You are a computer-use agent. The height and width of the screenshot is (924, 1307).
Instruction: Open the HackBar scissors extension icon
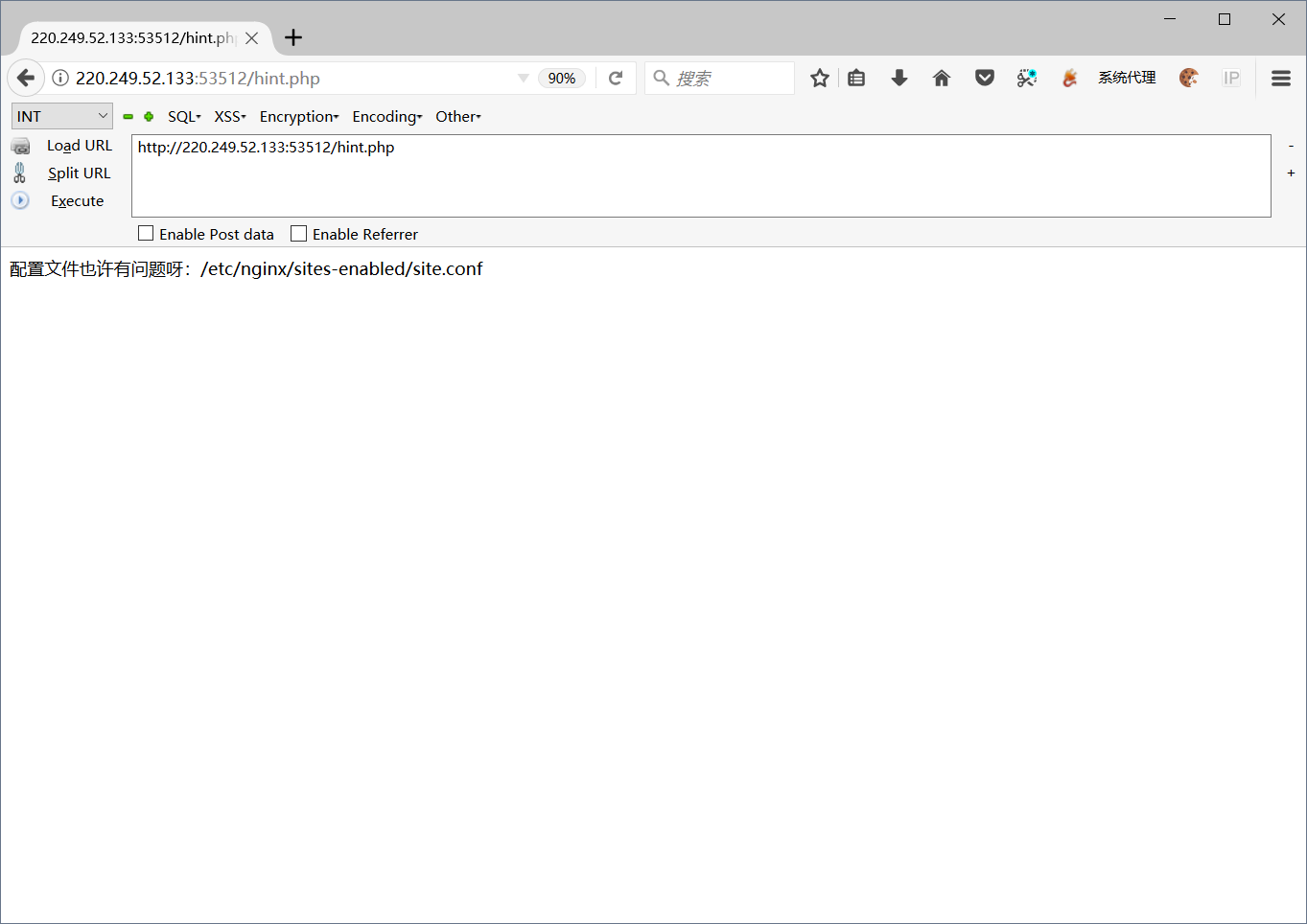(x=1027, y=78)
